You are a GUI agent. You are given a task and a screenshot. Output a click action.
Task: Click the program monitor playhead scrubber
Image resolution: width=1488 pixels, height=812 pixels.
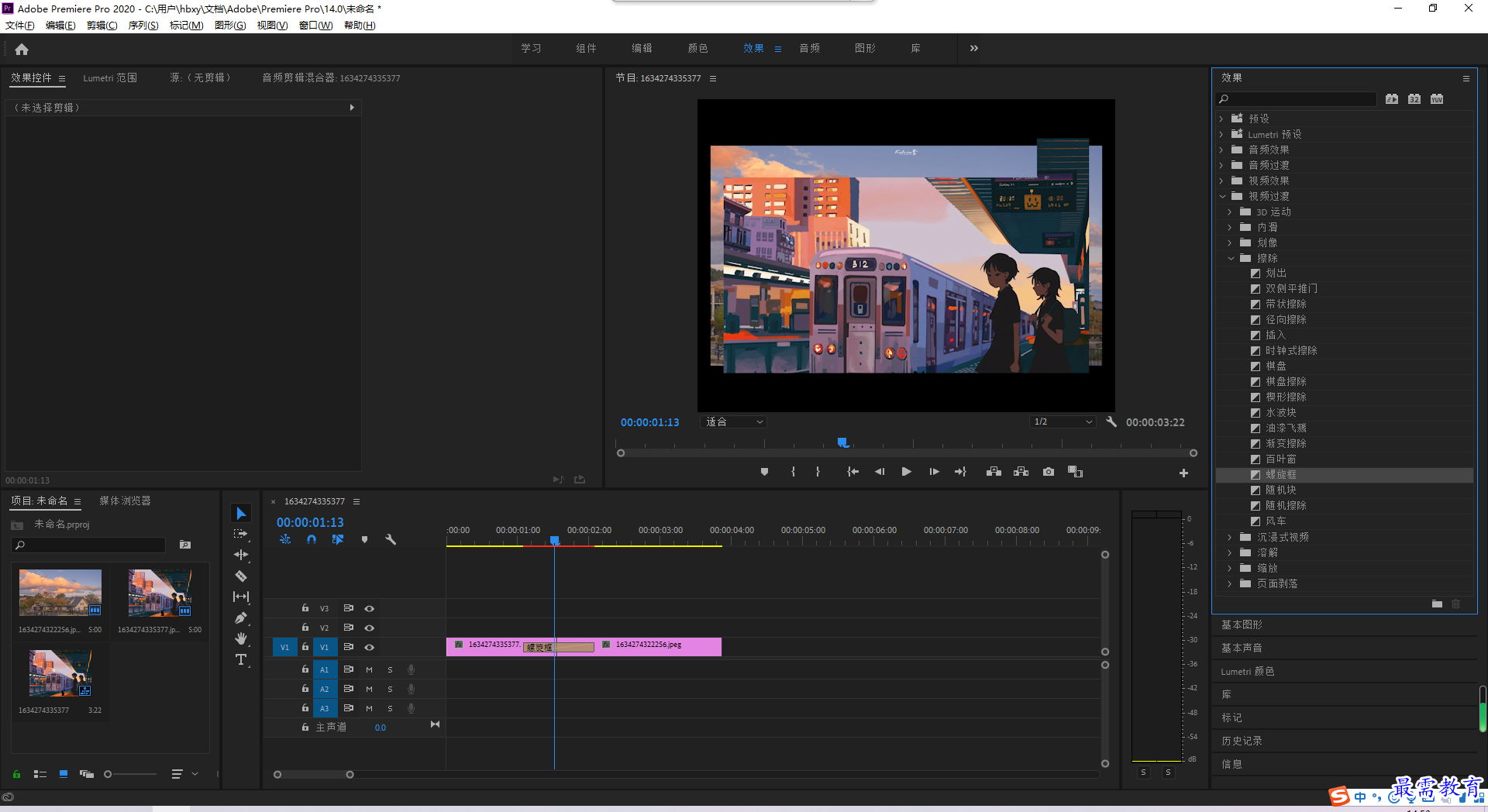click(842, 442)
